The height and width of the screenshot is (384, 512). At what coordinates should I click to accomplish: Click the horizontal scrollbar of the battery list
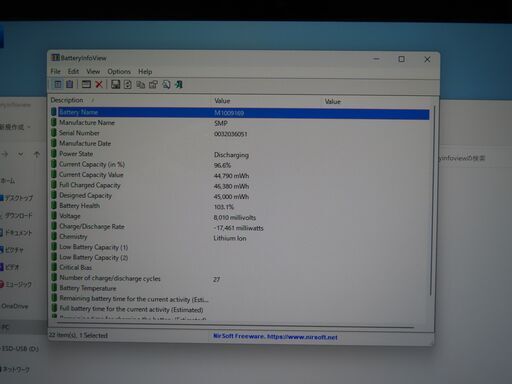coord(235,325)
